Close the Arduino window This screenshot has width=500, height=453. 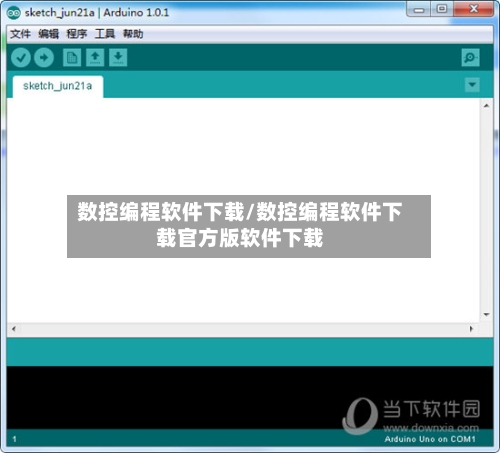tap(473, 9)
